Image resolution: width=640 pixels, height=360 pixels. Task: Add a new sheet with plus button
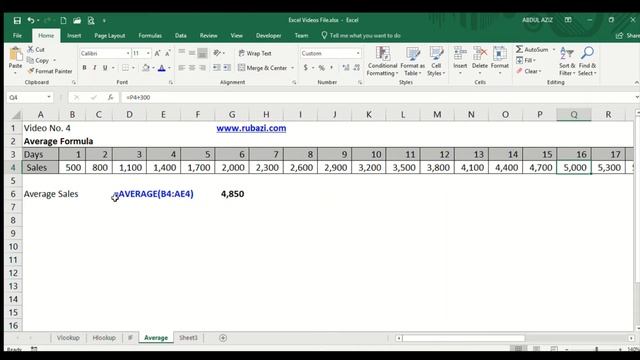tap(223, 338)
